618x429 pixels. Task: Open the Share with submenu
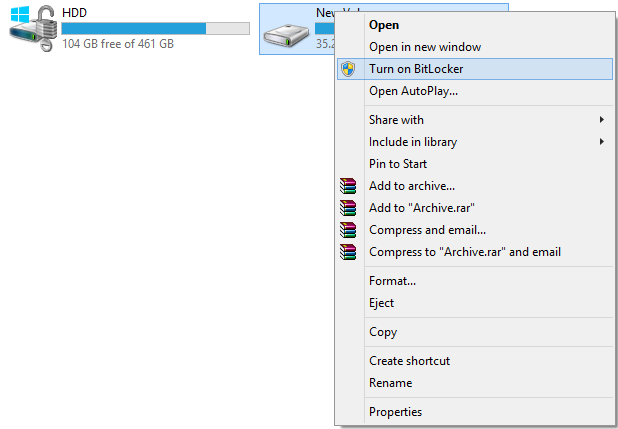(x=475, y=119)
